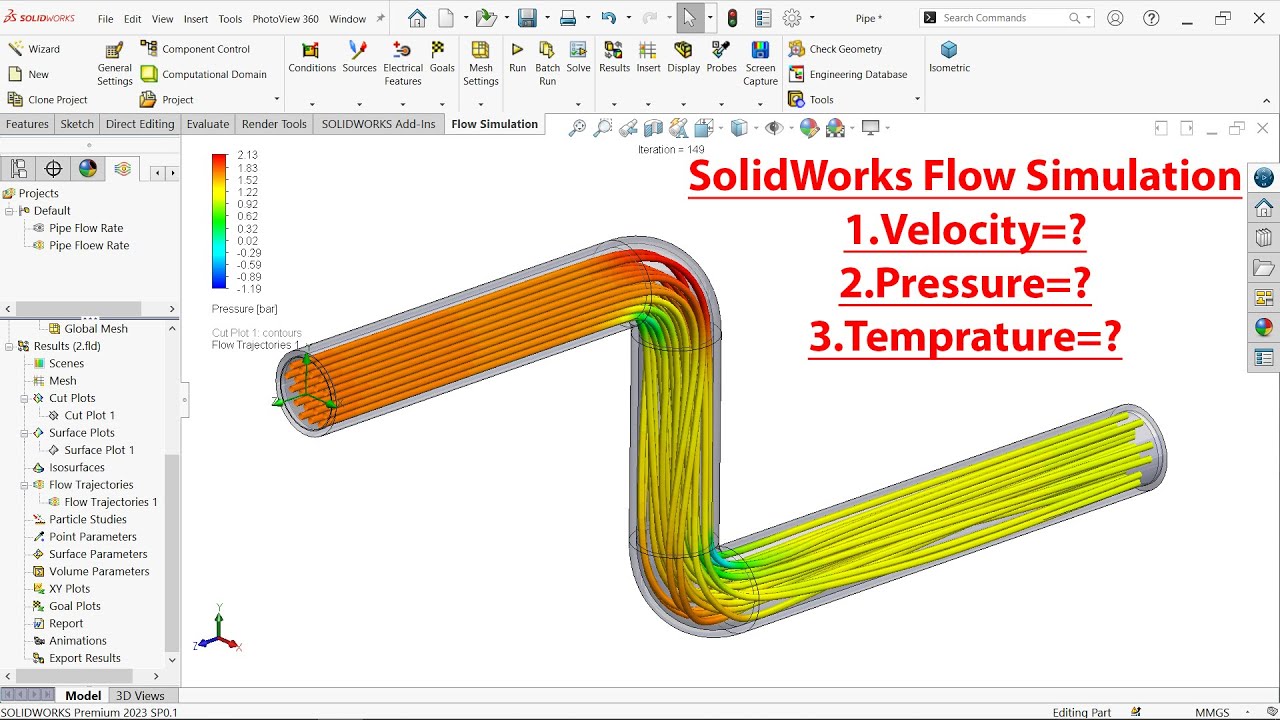Open dropdown arrow under Solve

pyautogui.click(x=578, y=104)
